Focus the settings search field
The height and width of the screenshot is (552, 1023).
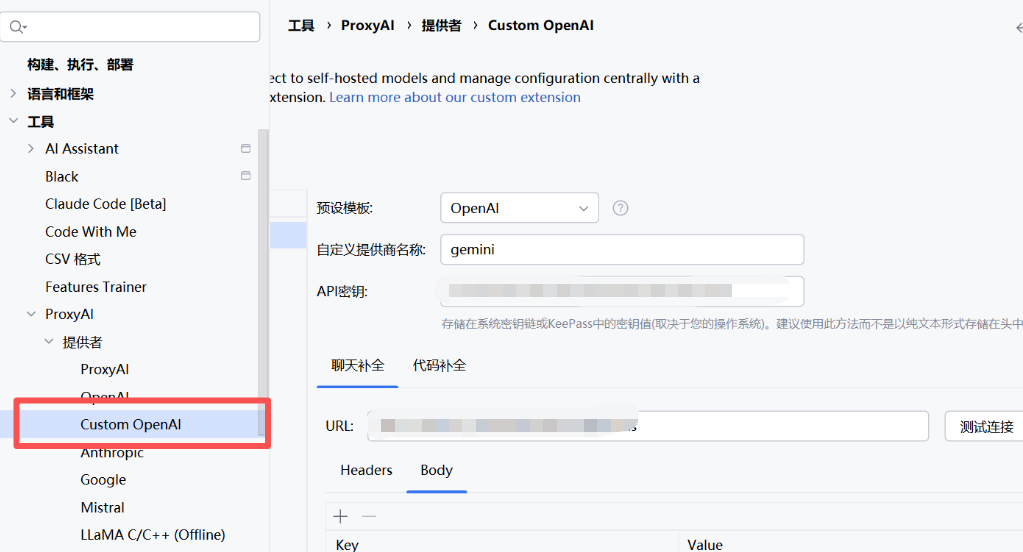coord(130,27)
